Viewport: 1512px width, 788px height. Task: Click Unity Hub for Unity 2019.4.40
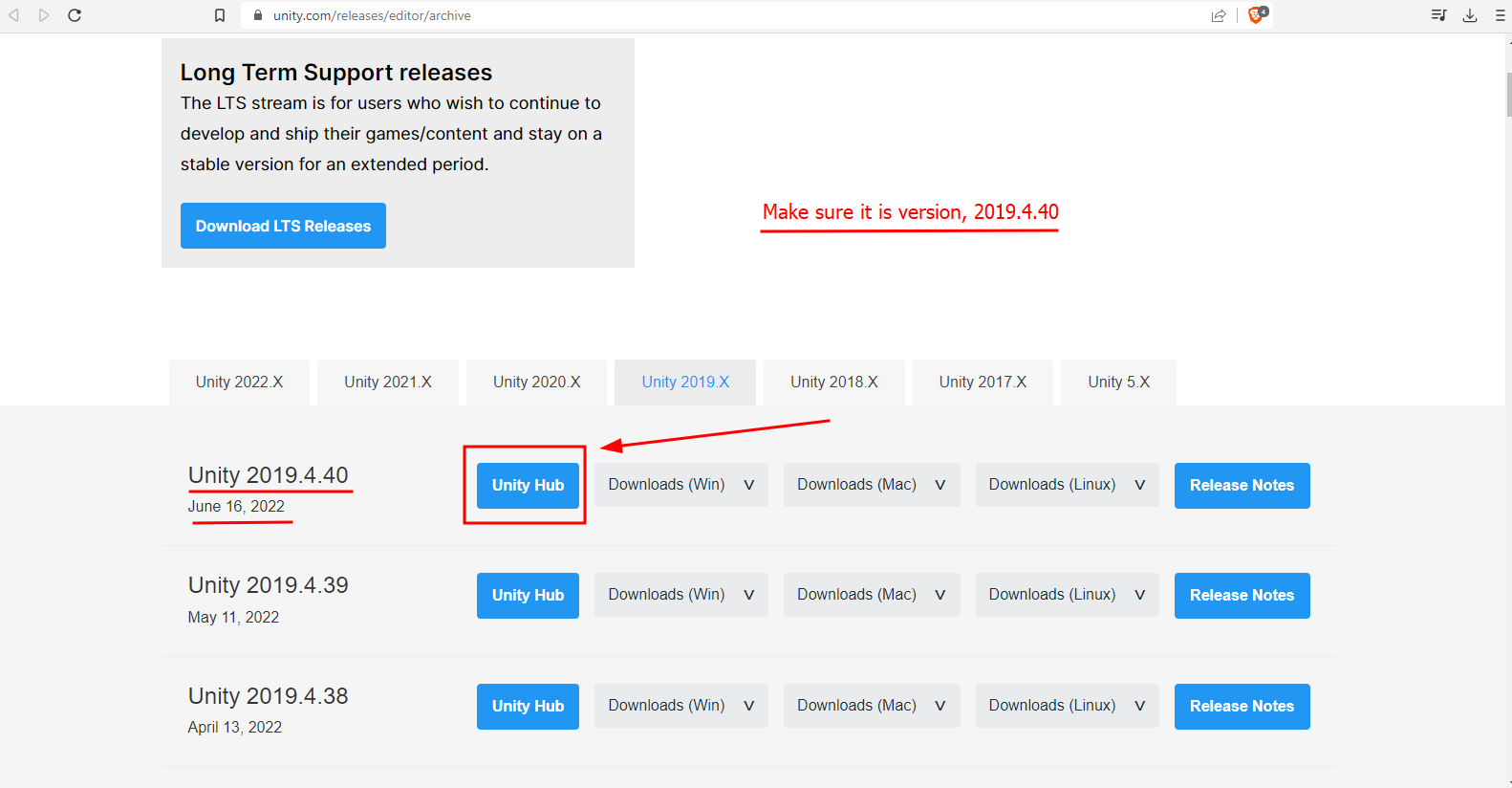coord(528,486)
